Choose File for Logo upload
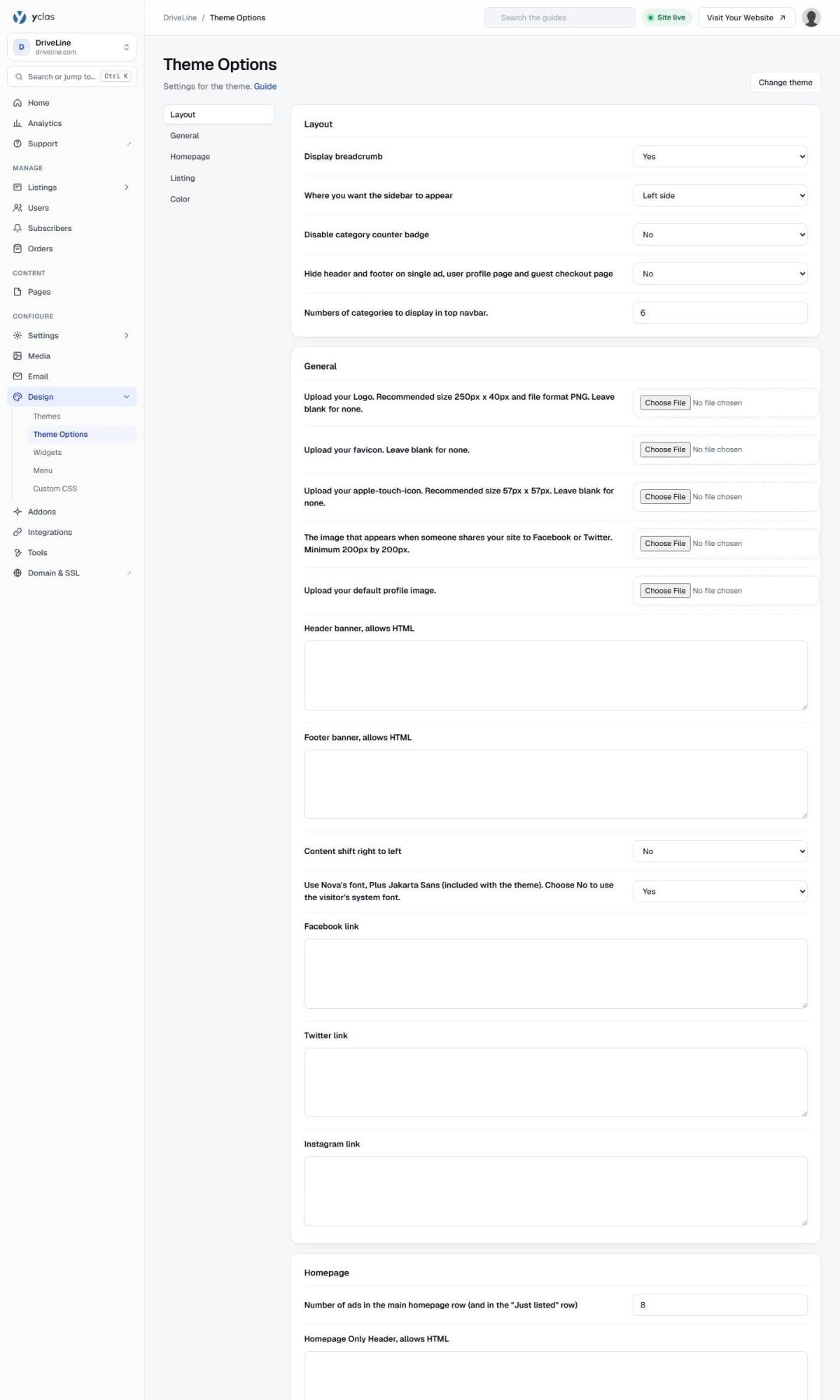This screenshot has height=1400, width=840. pyautogui.click(x=665, y=403)
